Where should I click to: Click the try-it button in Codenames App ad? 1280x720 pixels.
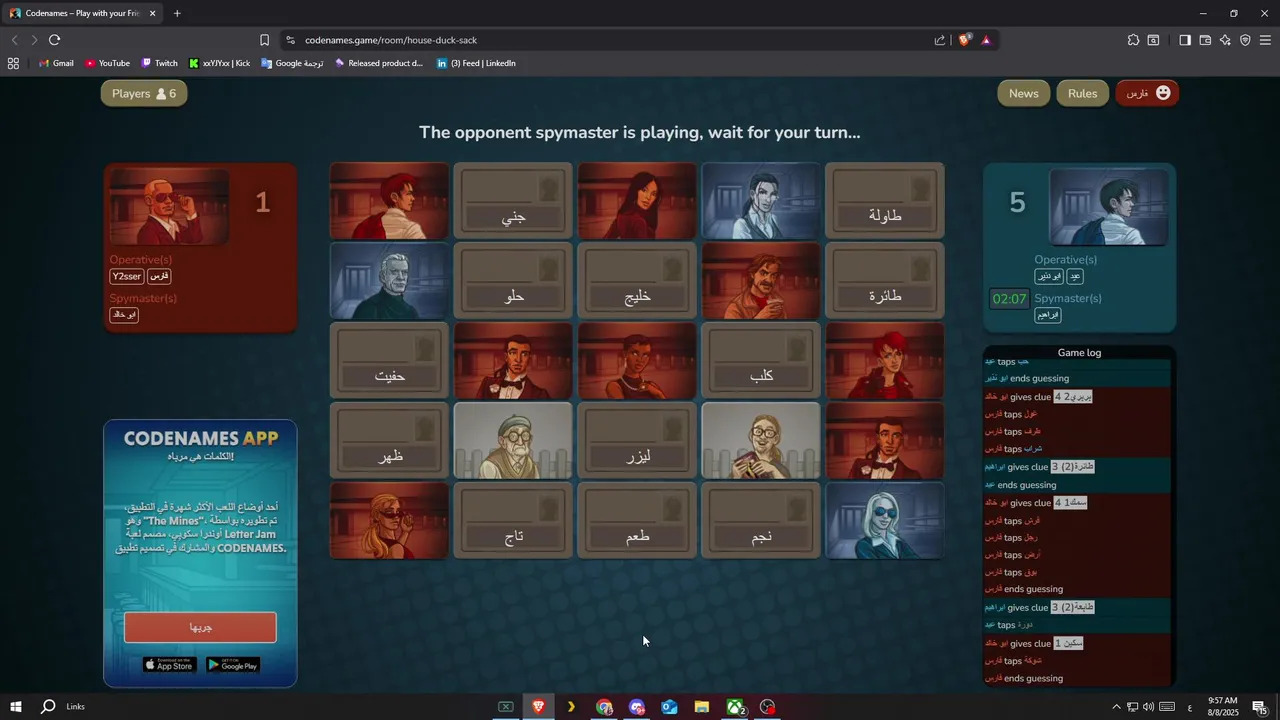pyautogui.click(x=200, y=628)
